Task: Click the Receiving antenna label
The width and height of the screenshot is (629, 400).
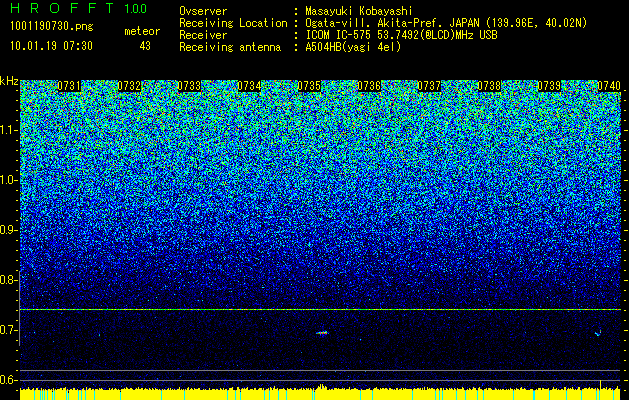Action: click(x=230, y=47)
